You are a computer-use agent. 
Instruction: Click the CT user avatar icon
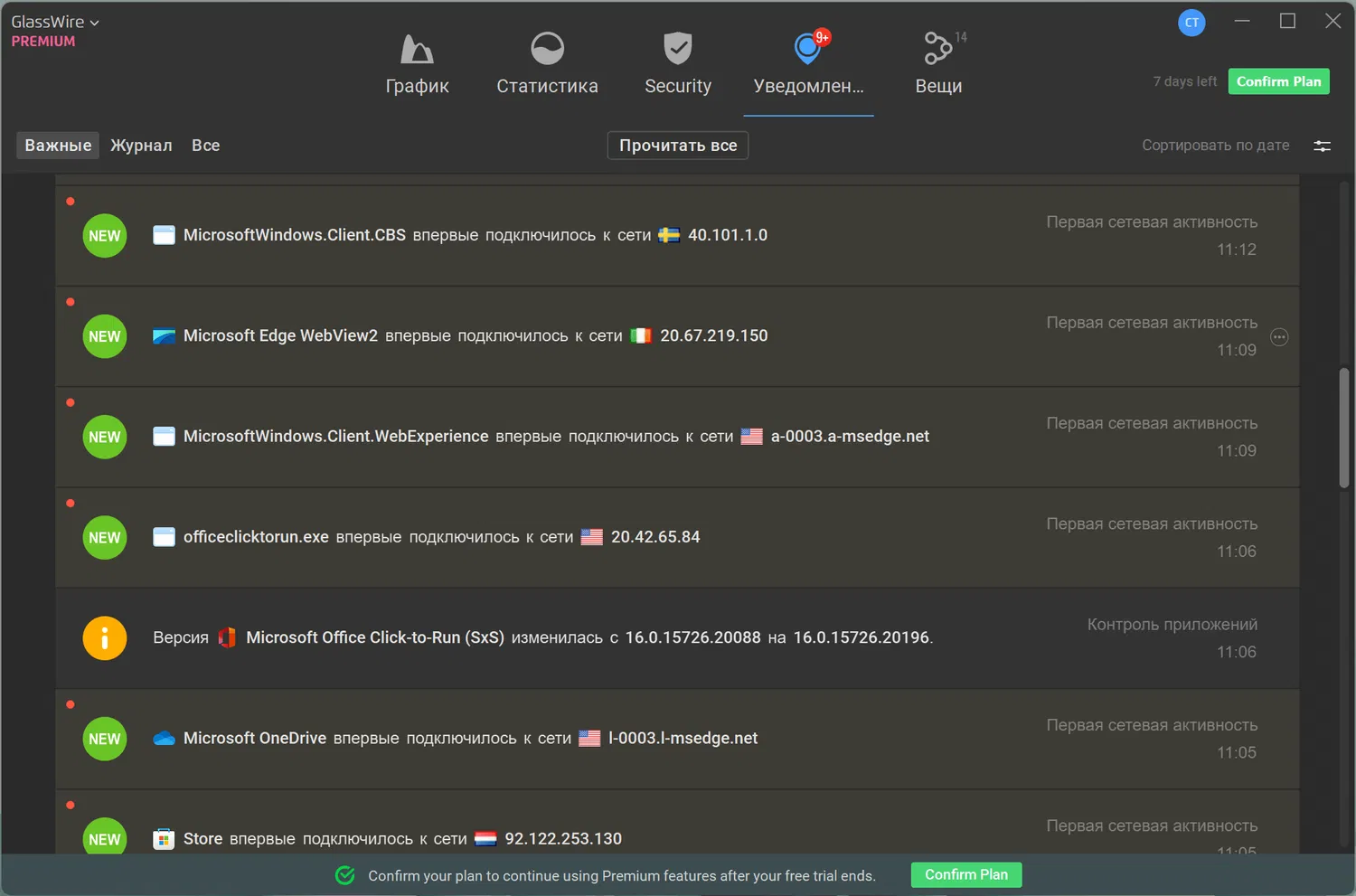pyautogui.click(x=1191, y=23)
